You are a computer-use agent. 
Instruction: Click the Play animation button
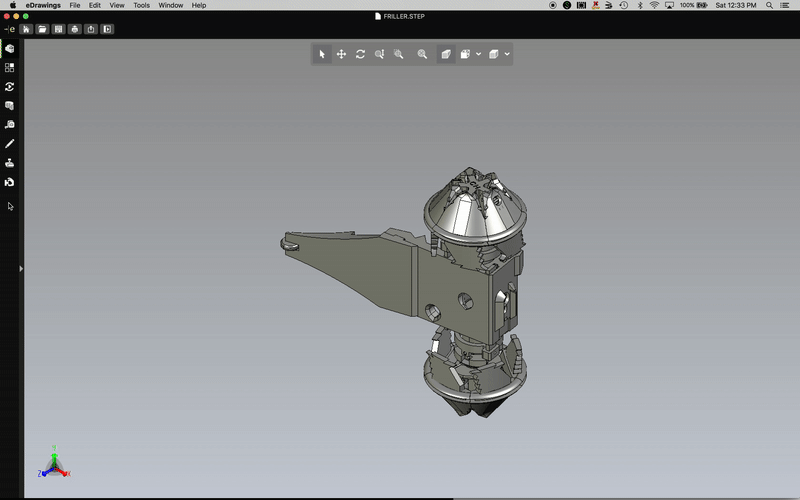107,29
